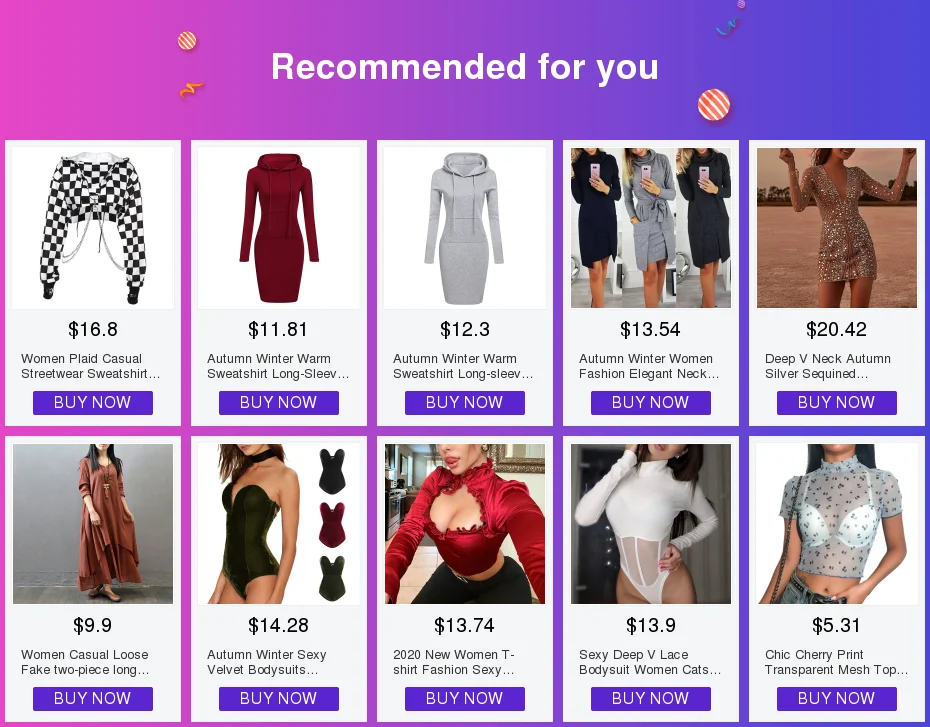
Task: Open the Women Casual Loose Fake two-piece title
Action: [x=85, y=662]
